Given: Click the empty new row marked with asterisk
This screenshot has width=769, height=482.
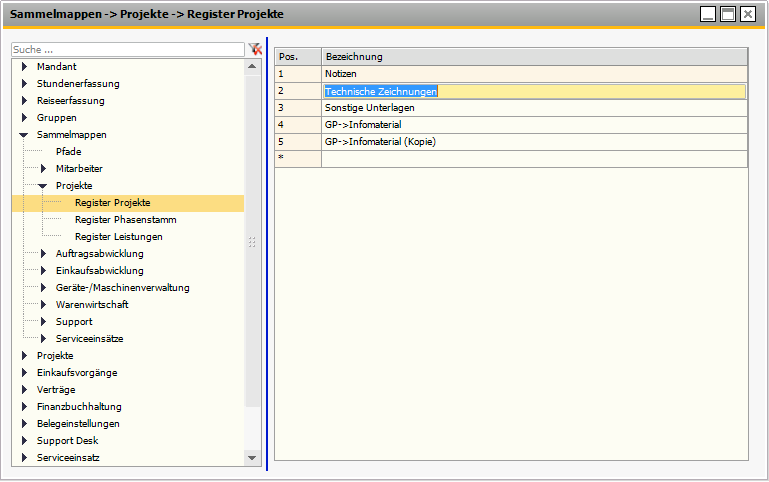Looking at the screenshot, I should point(534,159).
